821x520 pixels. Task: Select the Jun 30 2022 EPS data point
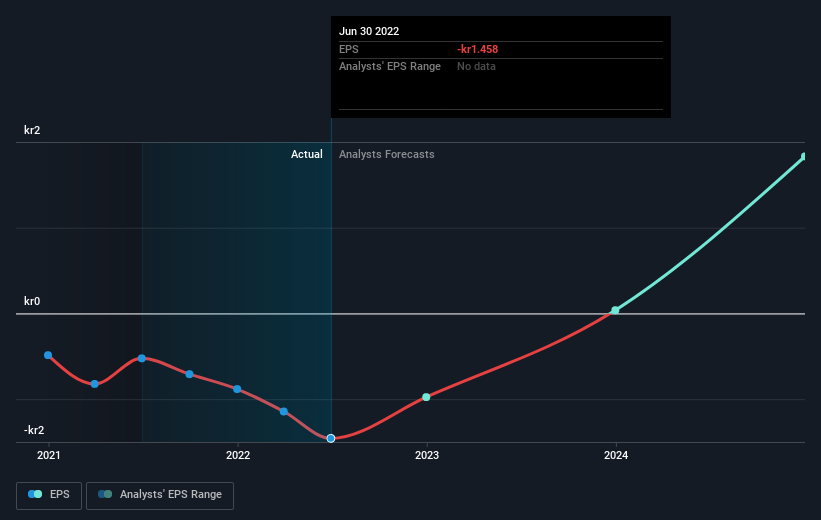tap(331, 438)
